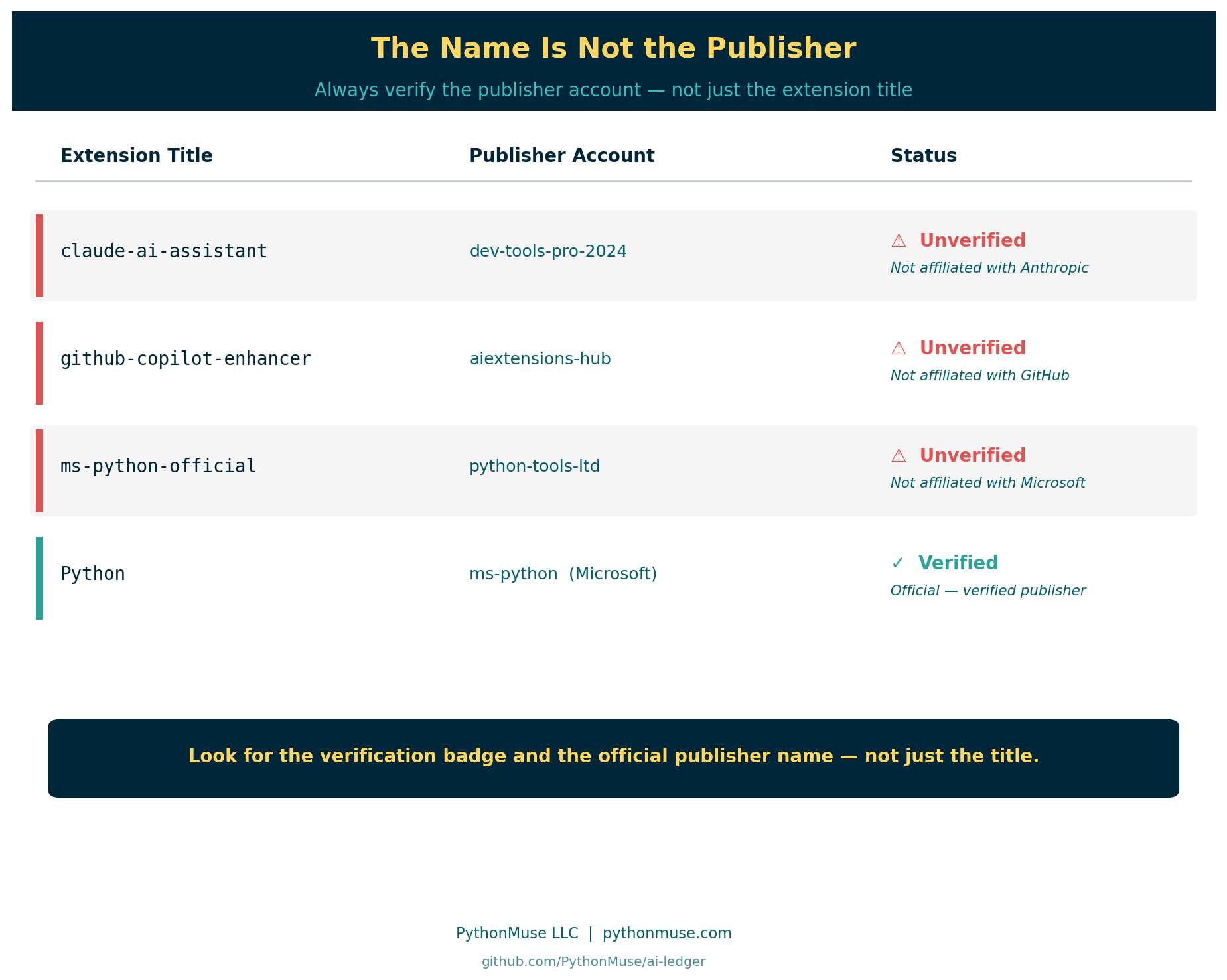This screenshot has width=1227, height=980.
Task: Click 'Unverified' status for github-copilot-enhancer
Action: click(972, 348)
